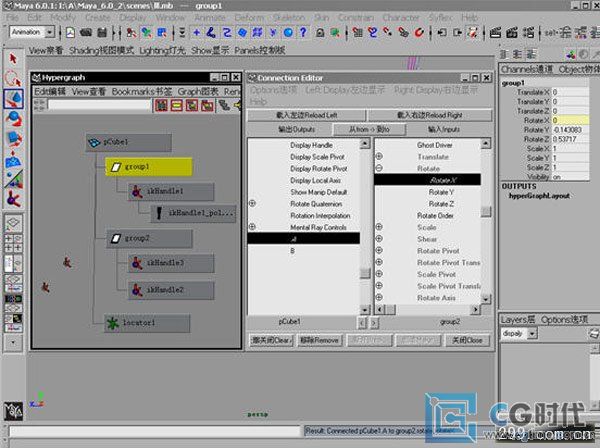Click first red Hypergraph toolbar icon
This screenshot has height=448, width=600.
pos(161,105)
